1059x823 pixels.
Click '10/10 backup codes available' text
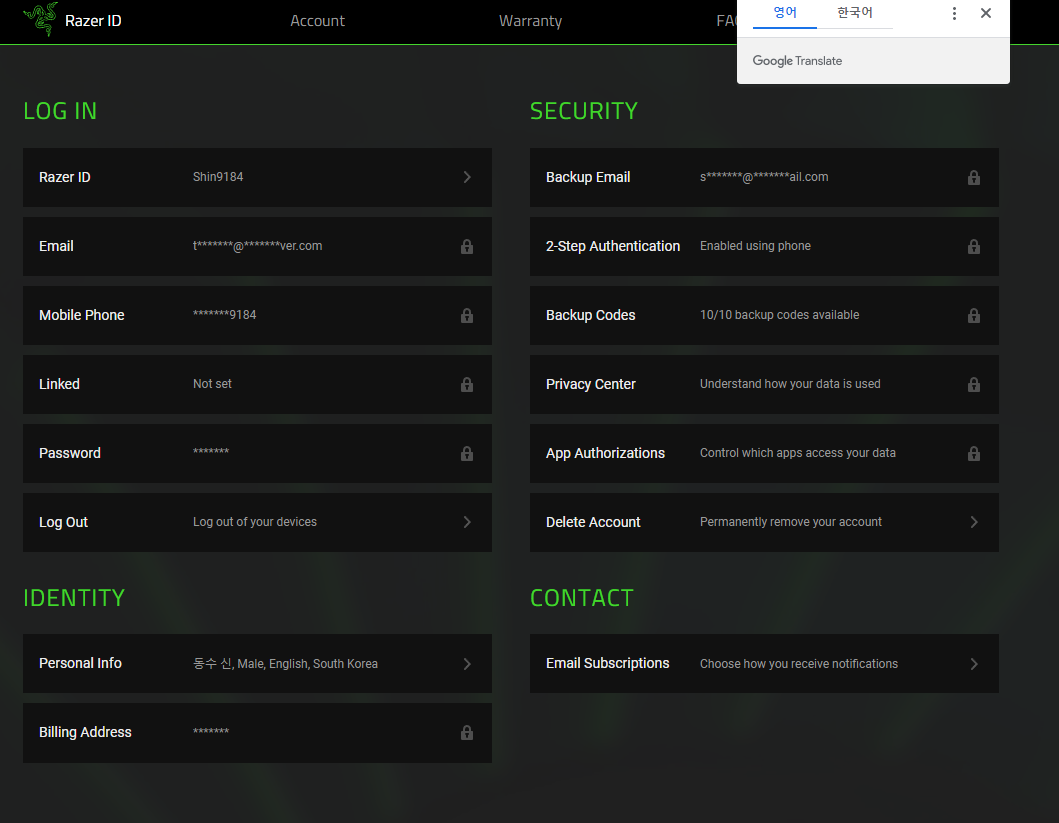pos(779,315)
